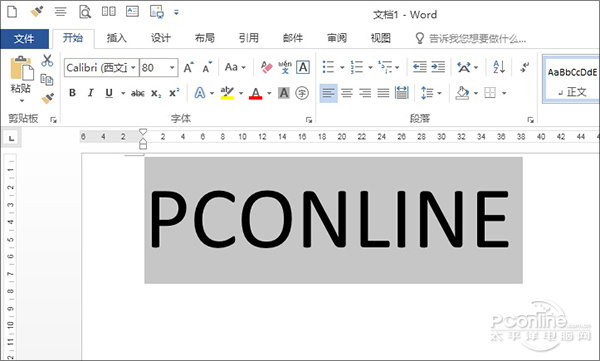Toggle Strikethrough formatting
Screen dimensions: 600x361
point(137,93)
